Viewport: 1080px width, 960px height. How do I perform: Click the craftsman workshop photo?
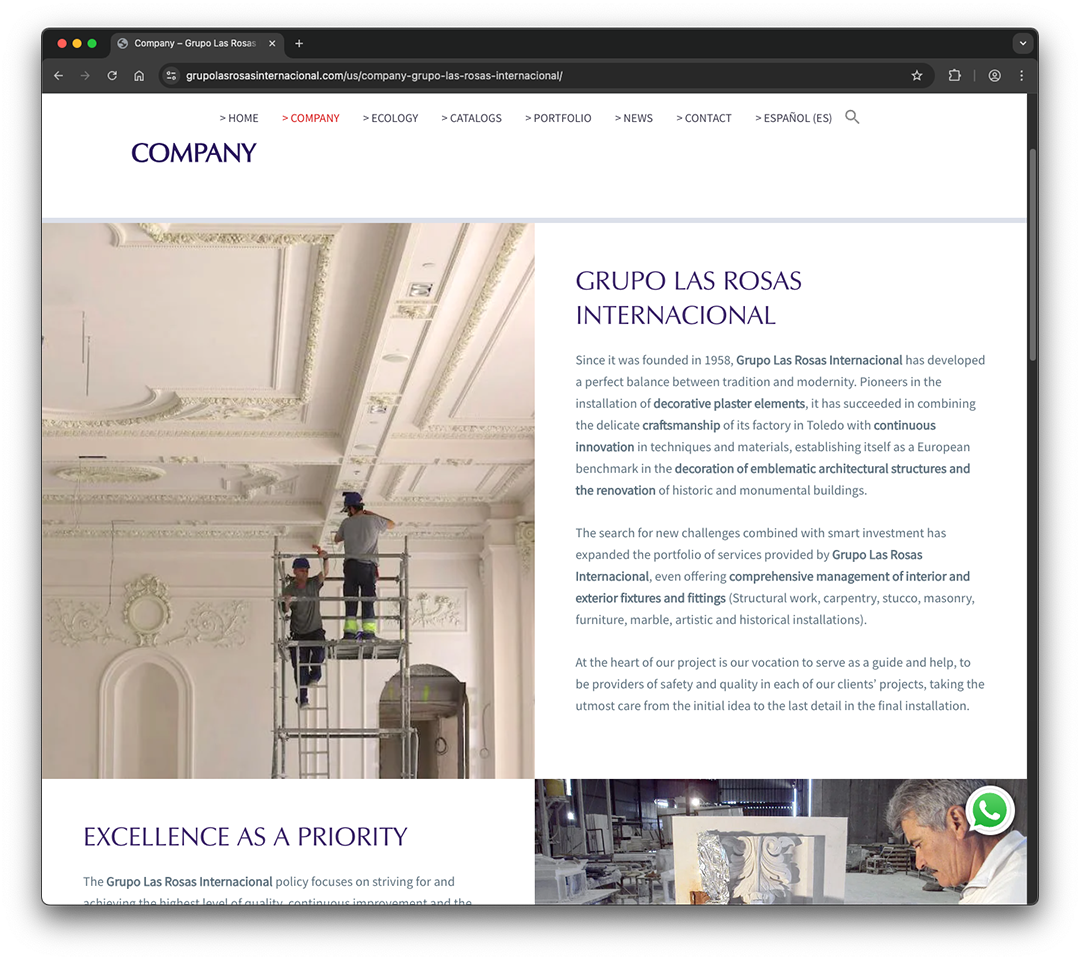coord(780,842)
